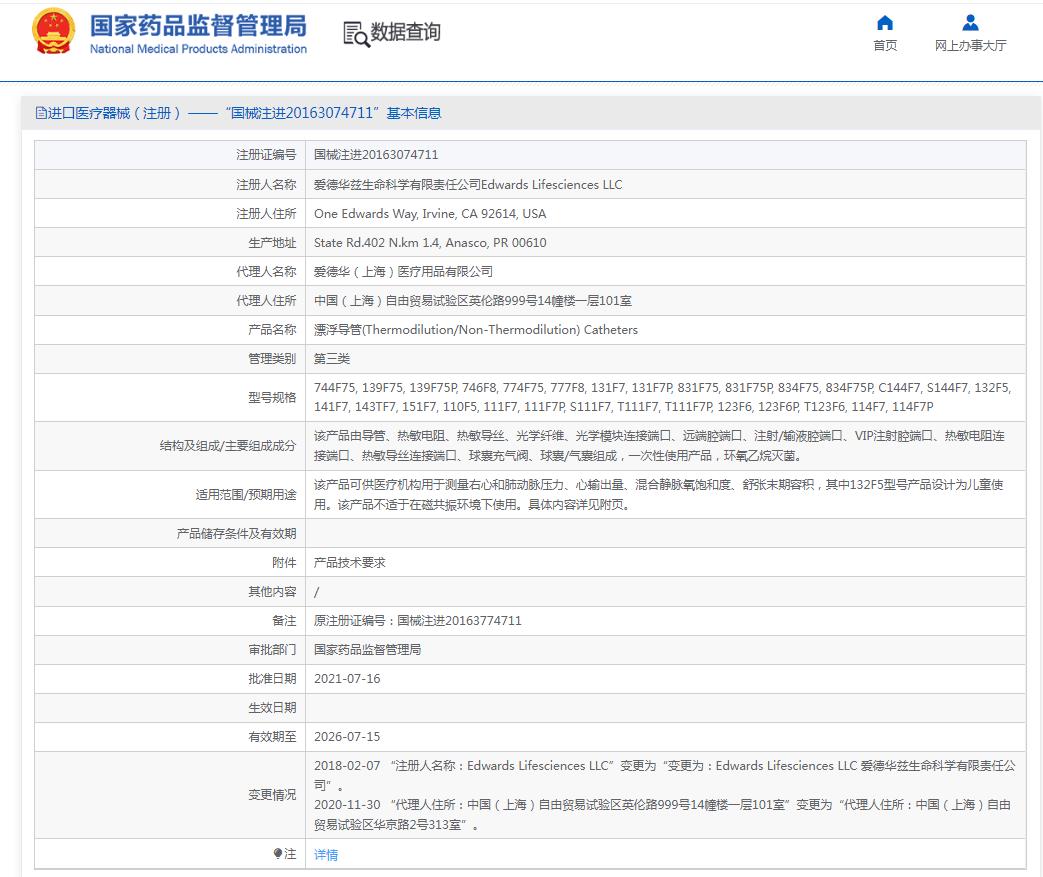Click the 变更情况 row label

(272, 794)
